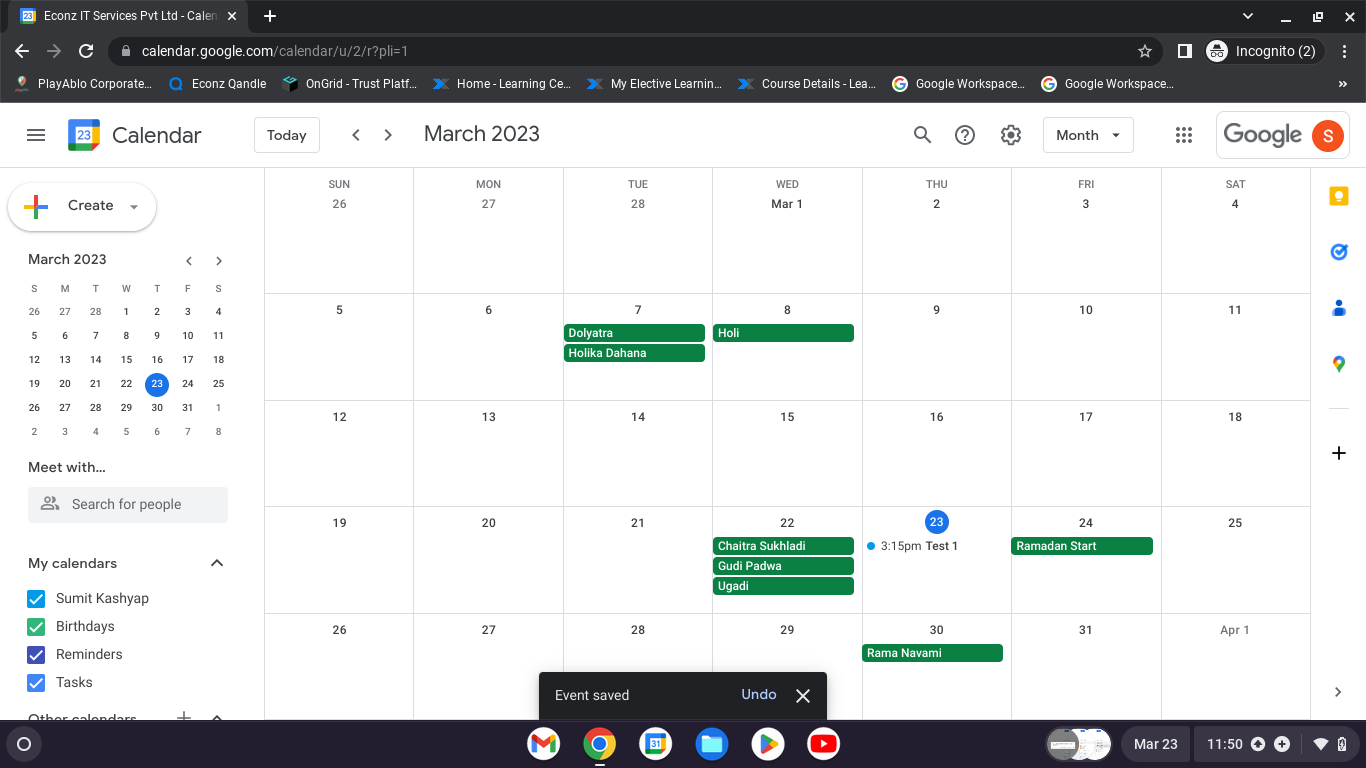1366x768 pixels.
Task: Mini calendar previous month arrow
Action: tap(189, 261)
